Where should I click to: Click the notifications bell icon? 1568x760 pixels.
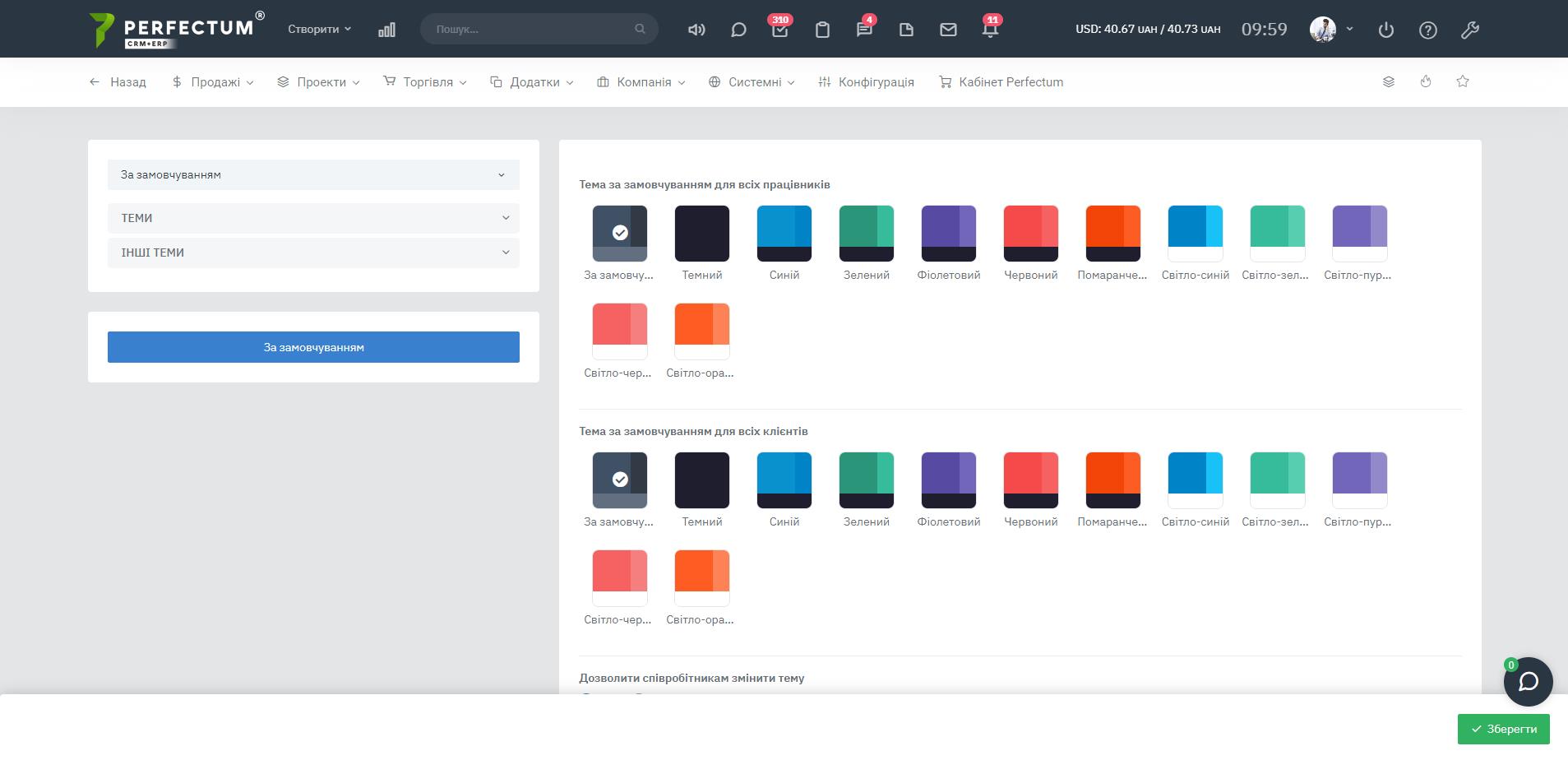[990, 30]
